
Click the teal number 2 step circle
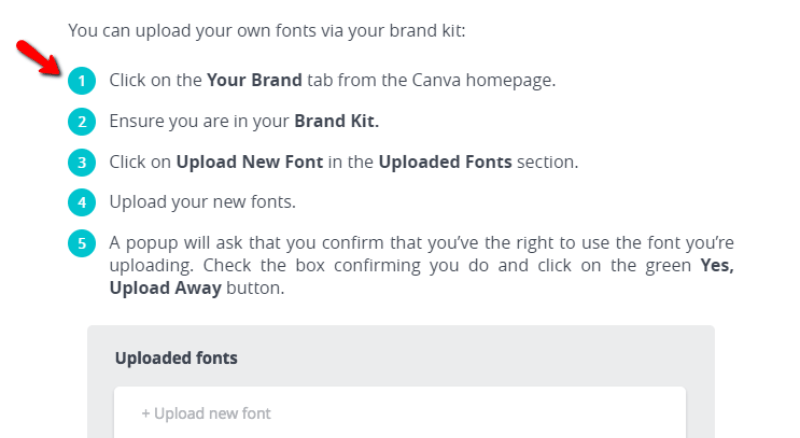pyautogui.click(x=81, y=122)
